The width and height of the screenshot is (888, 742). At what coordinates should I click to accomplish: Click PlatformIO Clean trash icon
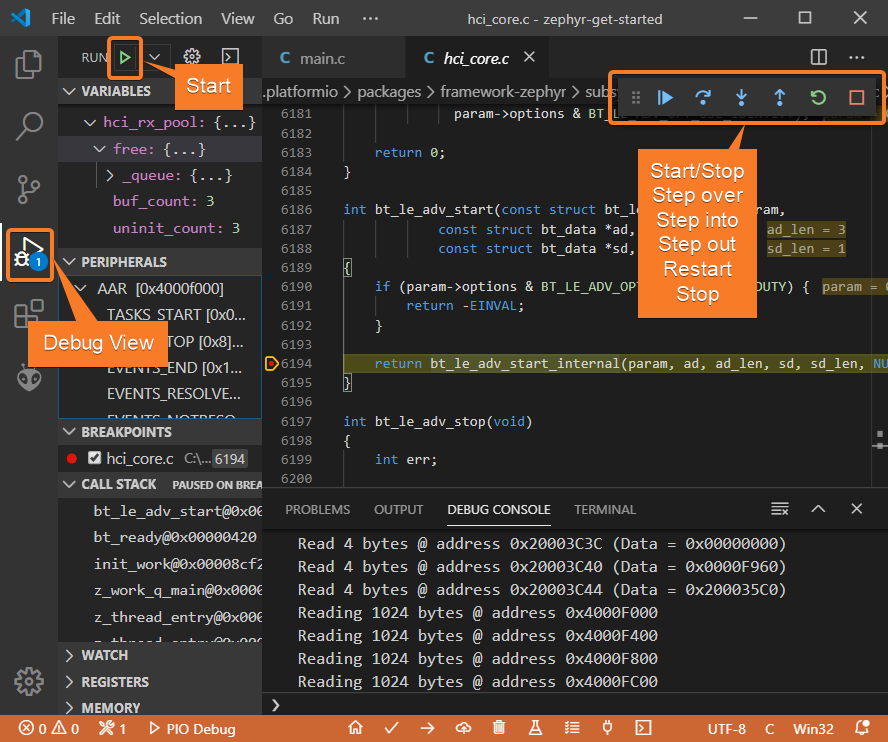[x=499, y=728]
